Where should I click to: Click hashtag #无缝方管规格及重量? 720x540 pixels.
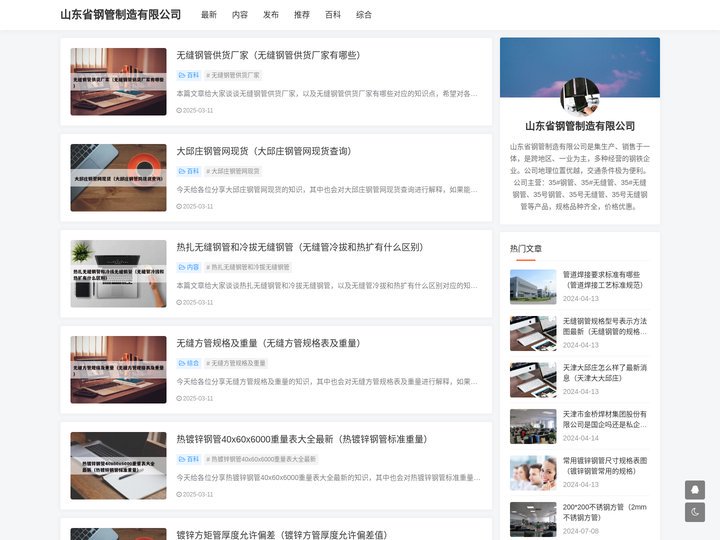[x=236, y=363]
